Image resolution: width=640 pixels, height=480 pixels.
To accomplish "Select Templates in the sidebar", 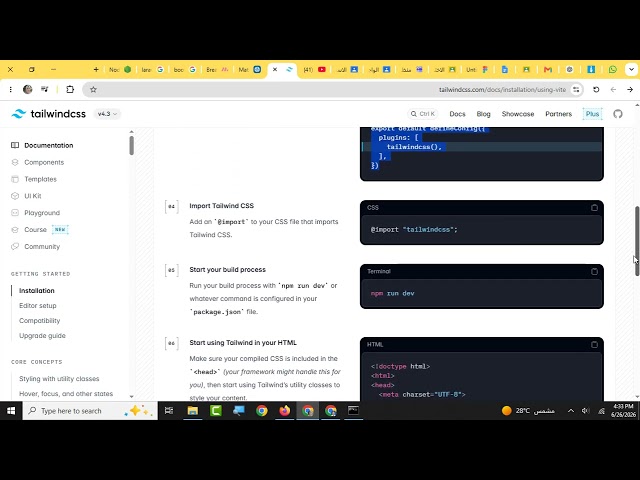I will click(x=34, y=179).
